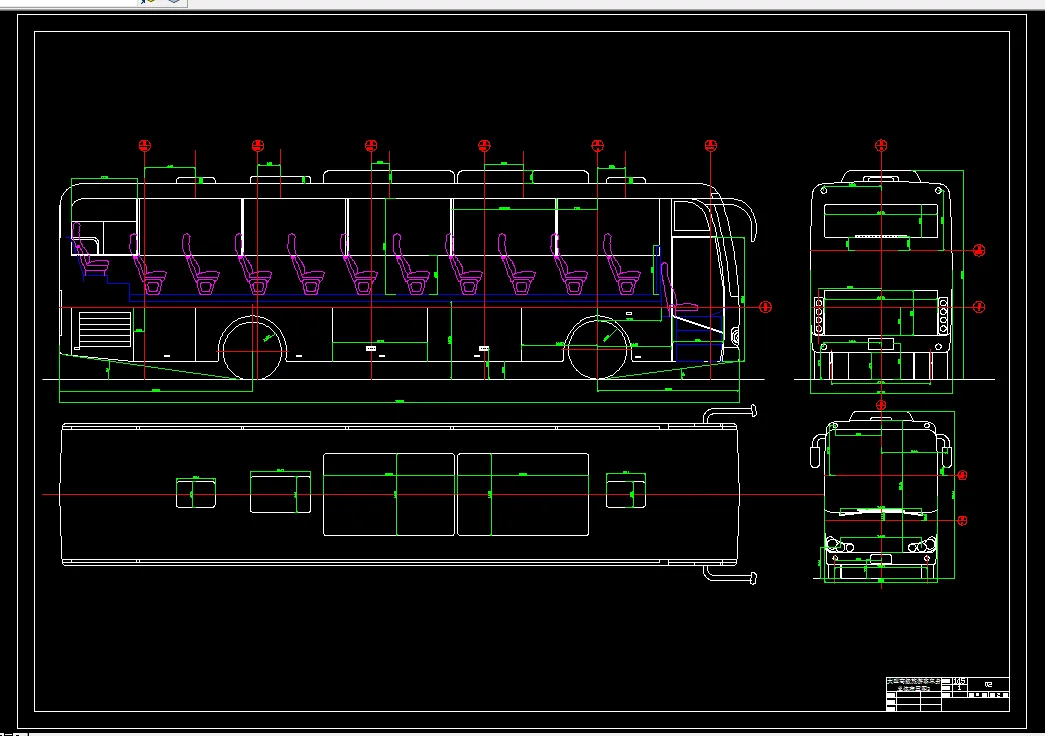The width and height of the screenshot is (1045, 736).
Task: Select the right large roof panel in top view
Action: click(x=523, y=494)
